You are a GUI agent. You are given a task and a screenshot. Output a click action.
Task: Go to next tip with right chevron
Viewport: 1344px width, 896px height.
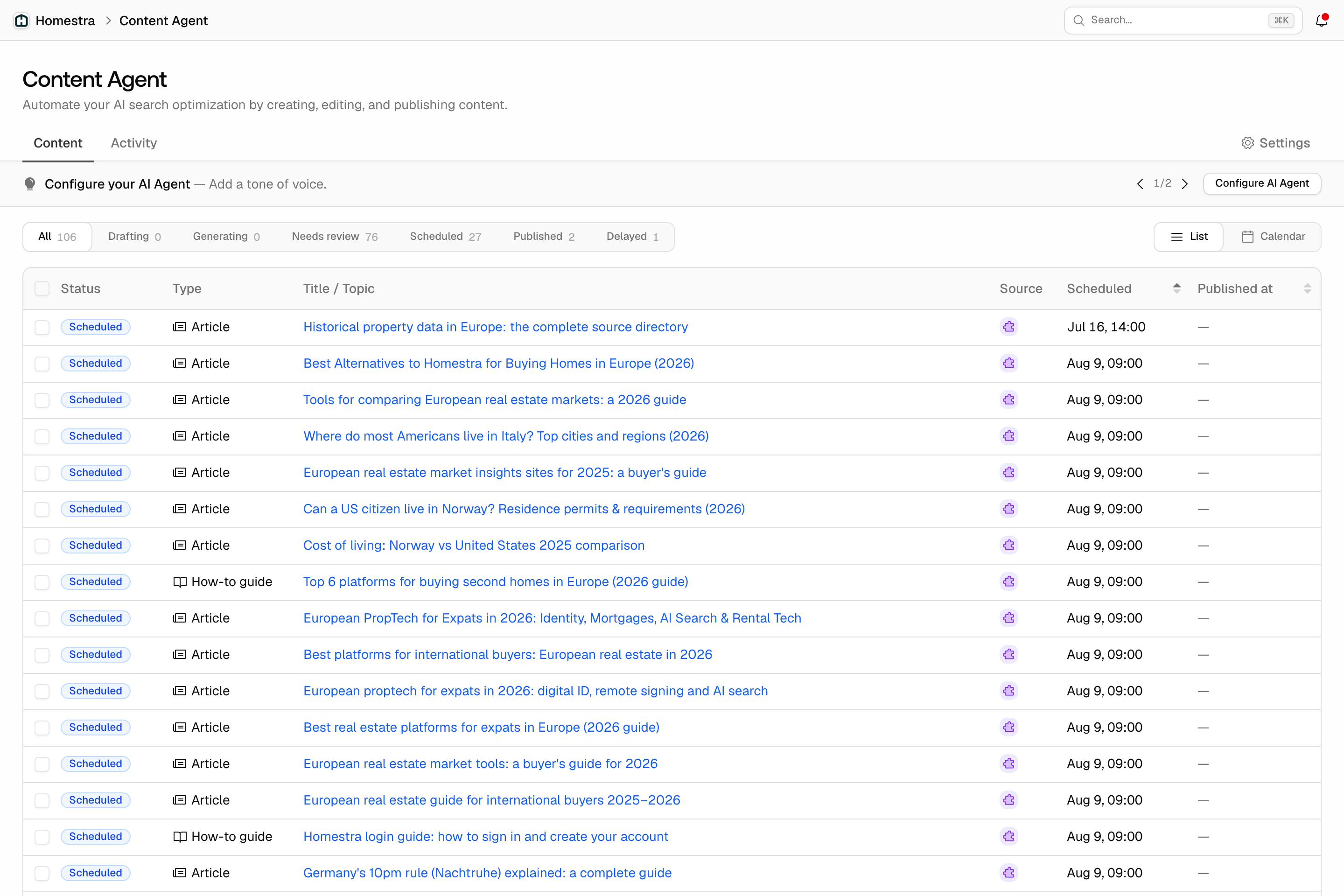1184,183
